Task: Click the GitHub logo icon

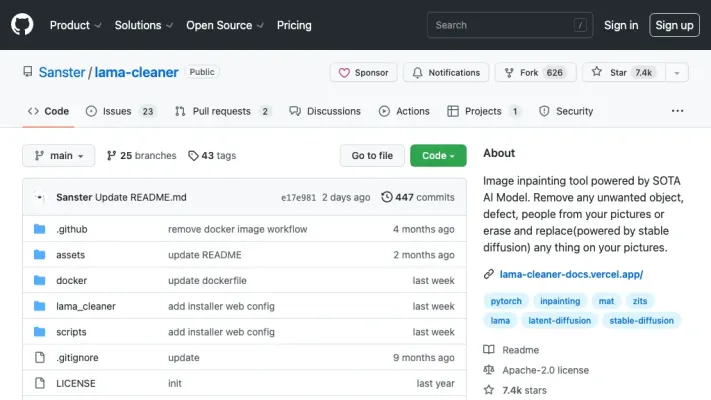Action: click(x=22, y=25)
